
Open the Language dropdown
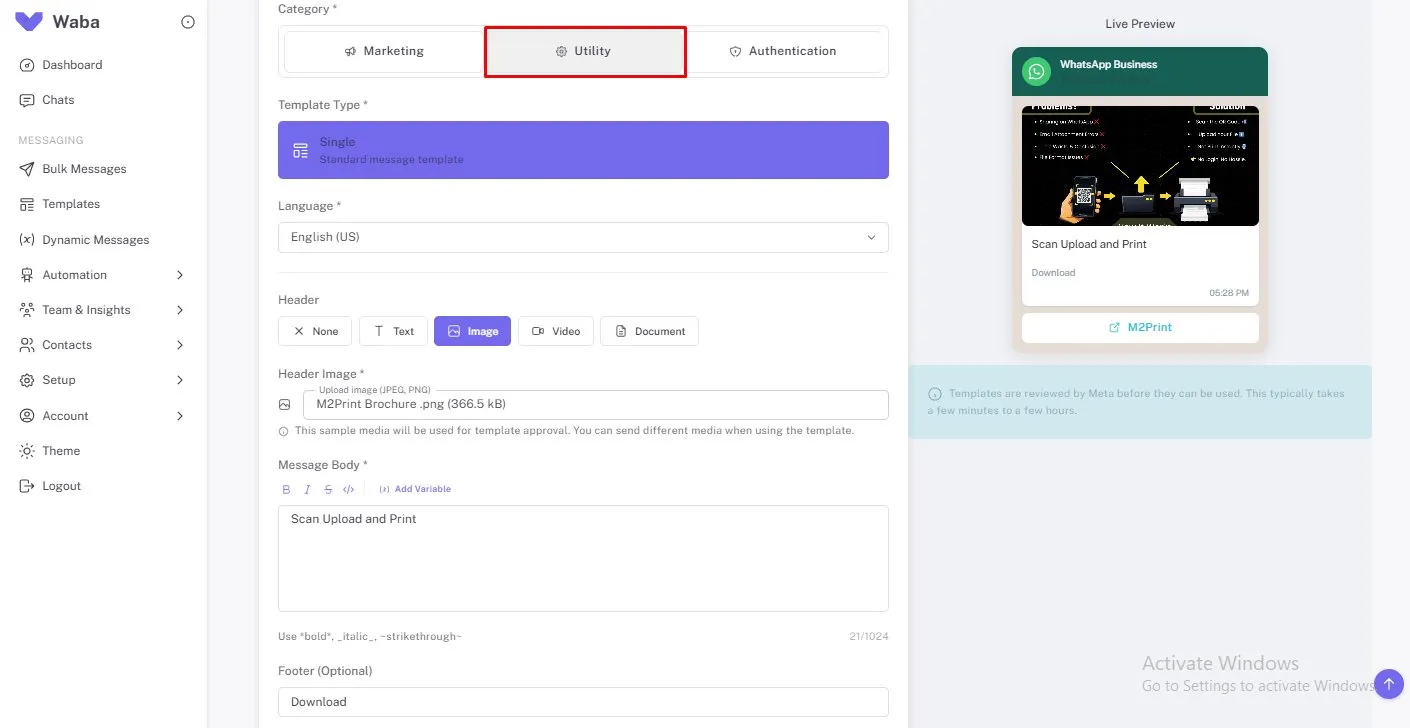coord(583,237)
